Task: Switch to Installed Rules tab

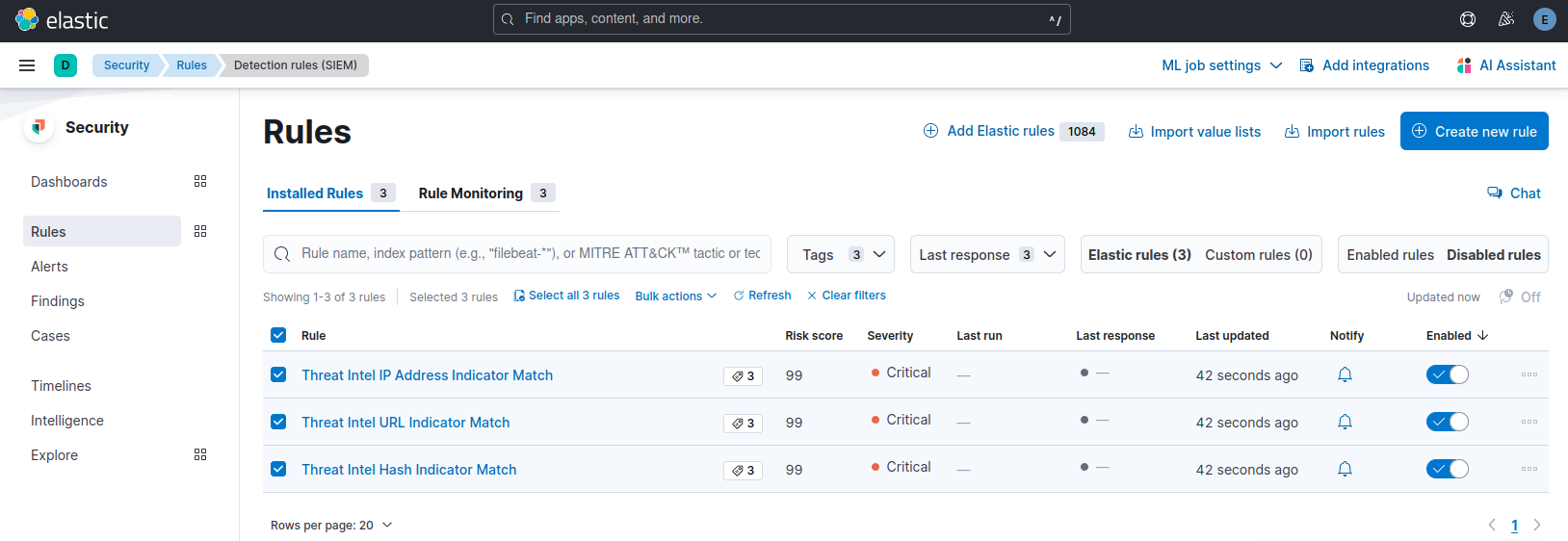Action: coord(330,193)
